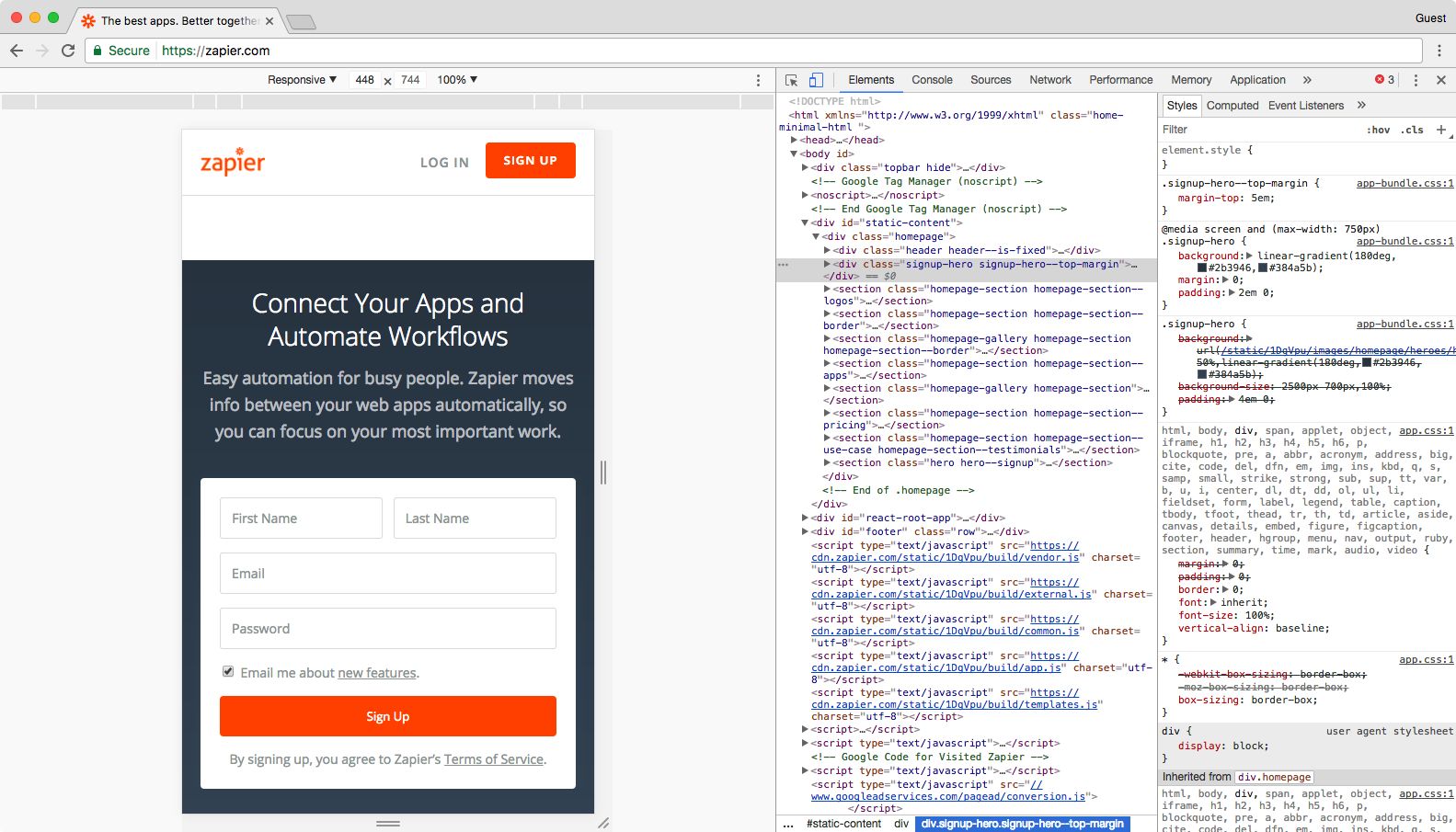Reload the page with refresh button

coord(68,51)
